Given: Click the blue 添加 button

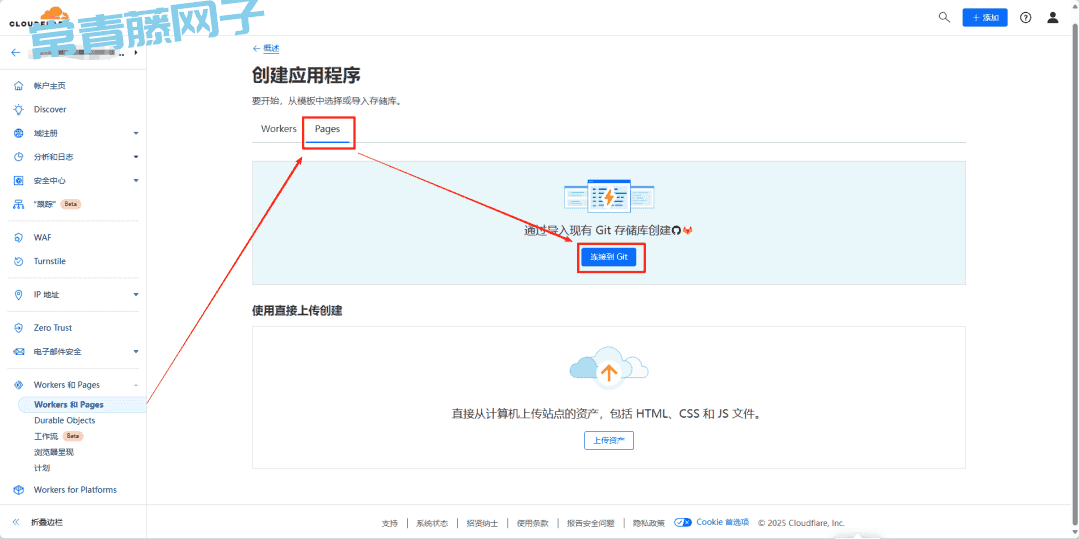Looking at the screenshot, I should click(985, 18).
